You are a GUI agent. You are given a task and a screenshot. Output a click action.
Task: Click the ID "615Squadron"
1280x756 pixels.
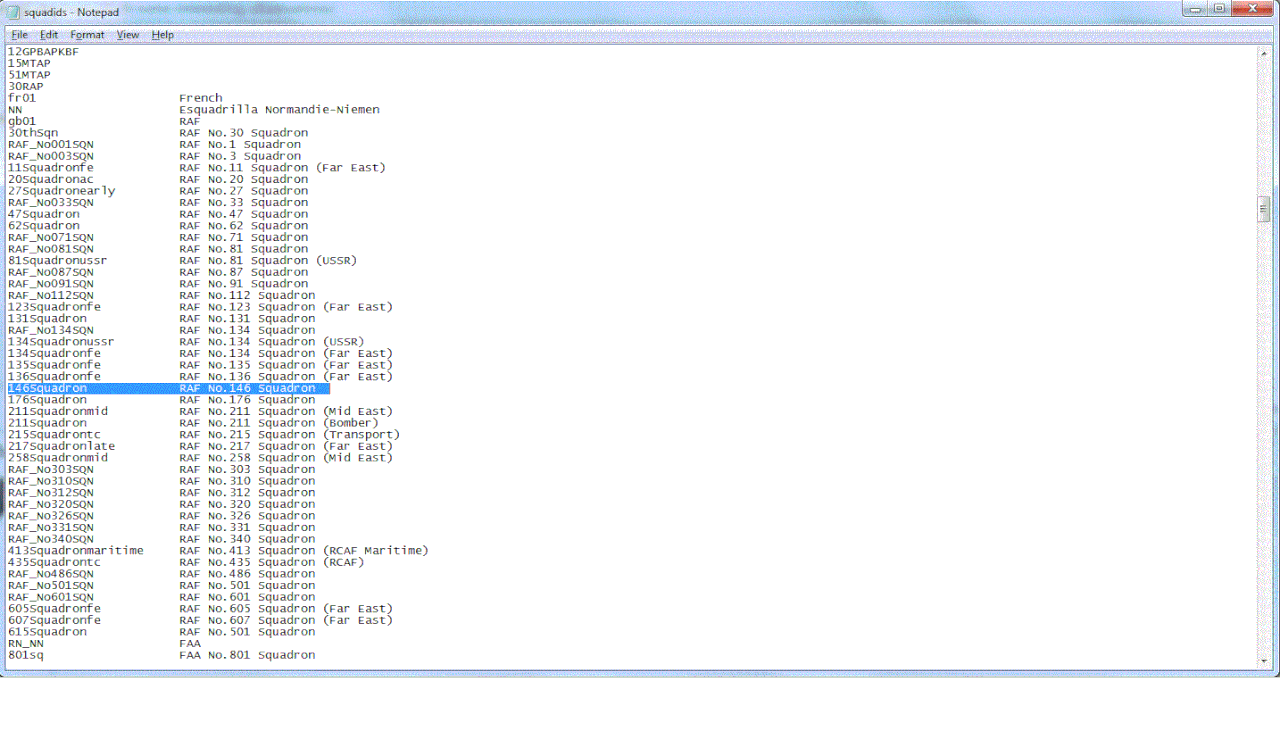click(x=47, y=632)
